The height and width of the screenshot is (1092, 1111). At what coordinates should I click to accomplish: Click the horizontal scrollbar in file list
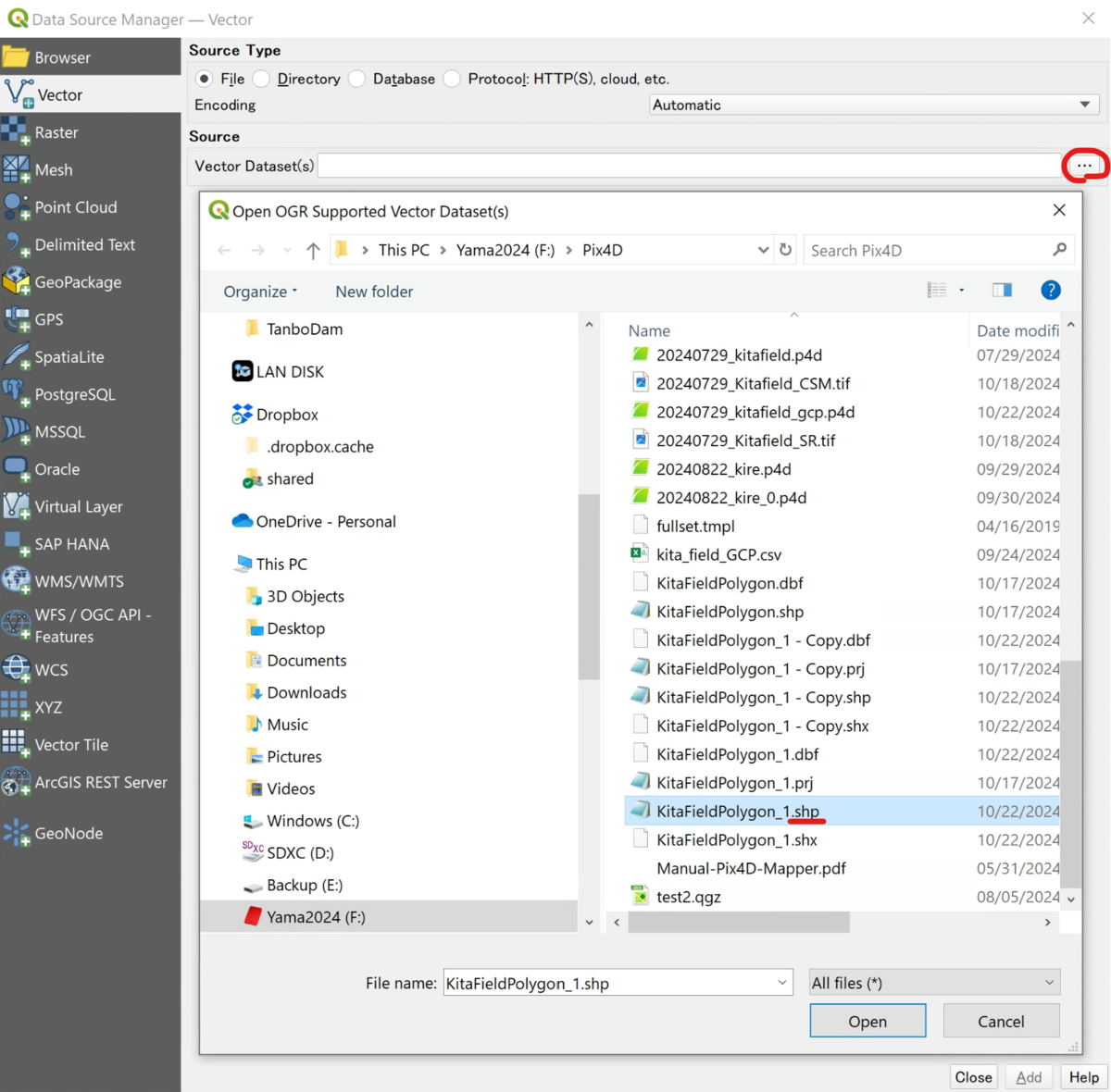click(x=739, y=923)
